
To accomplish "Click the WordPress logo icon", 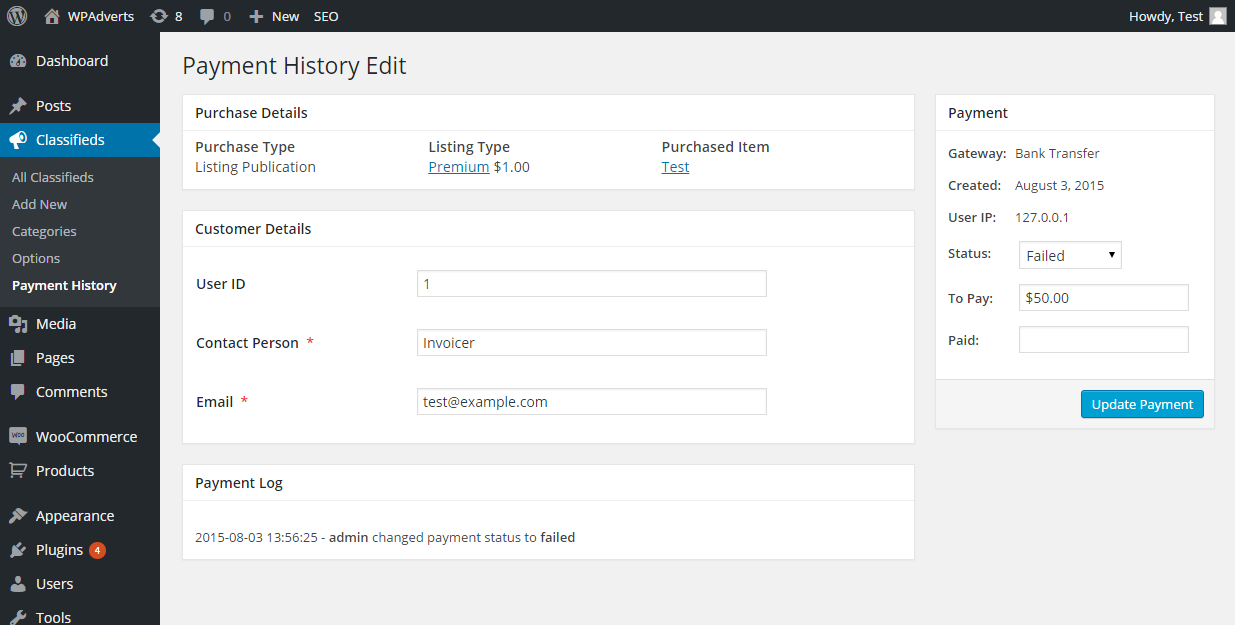I will (17, 16).
